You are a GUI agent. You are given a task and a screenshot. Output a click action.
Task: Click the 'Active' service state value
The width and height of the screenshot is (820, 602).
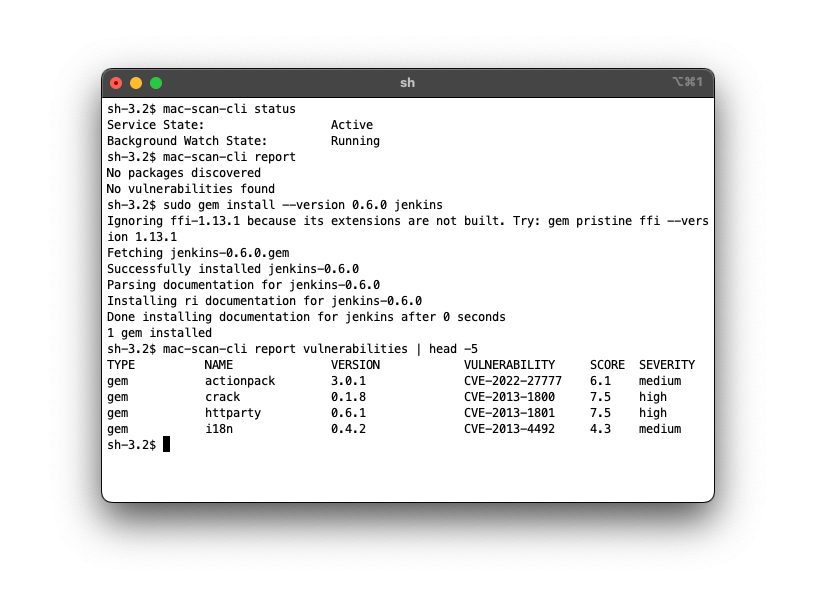tap(351, 125)
